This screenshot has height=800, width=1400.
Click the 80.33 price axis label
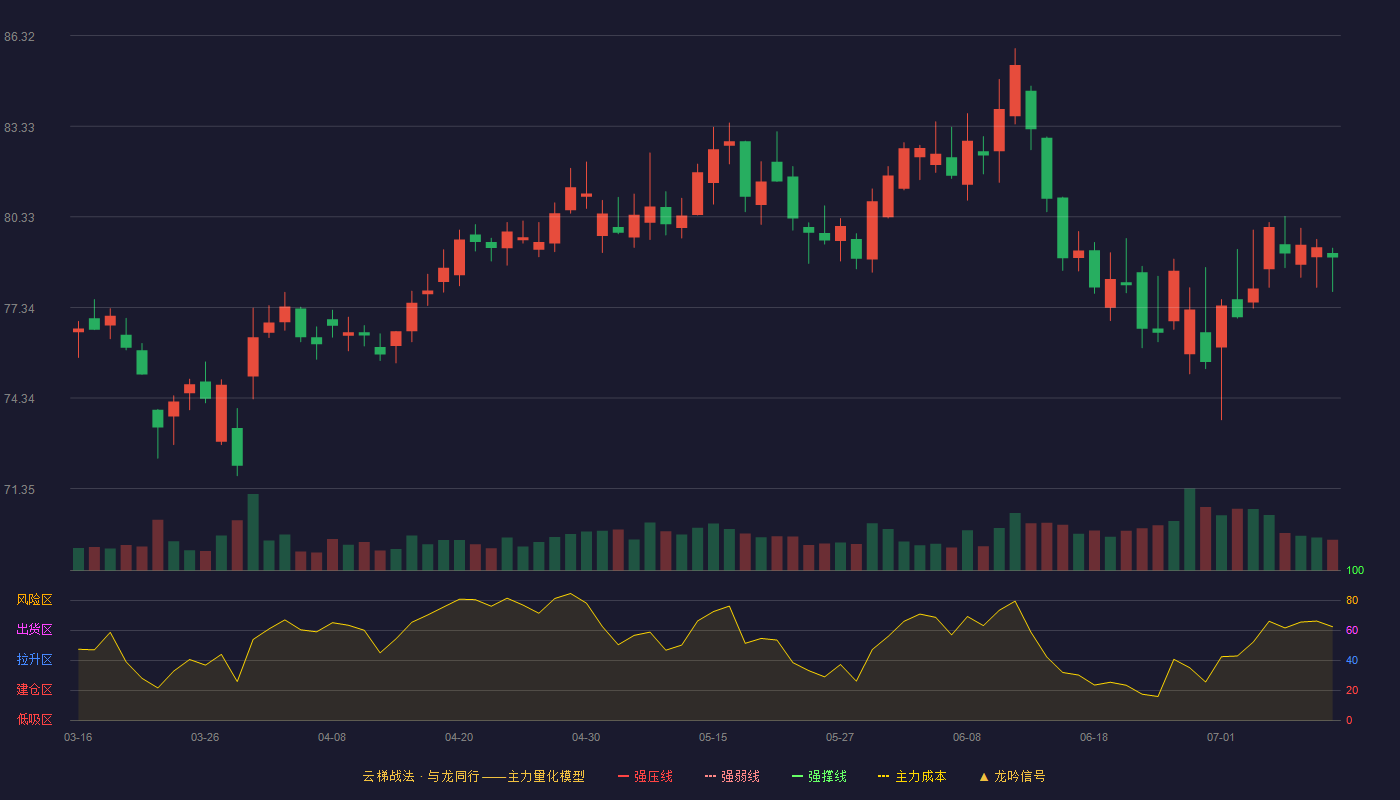(19, 218)
